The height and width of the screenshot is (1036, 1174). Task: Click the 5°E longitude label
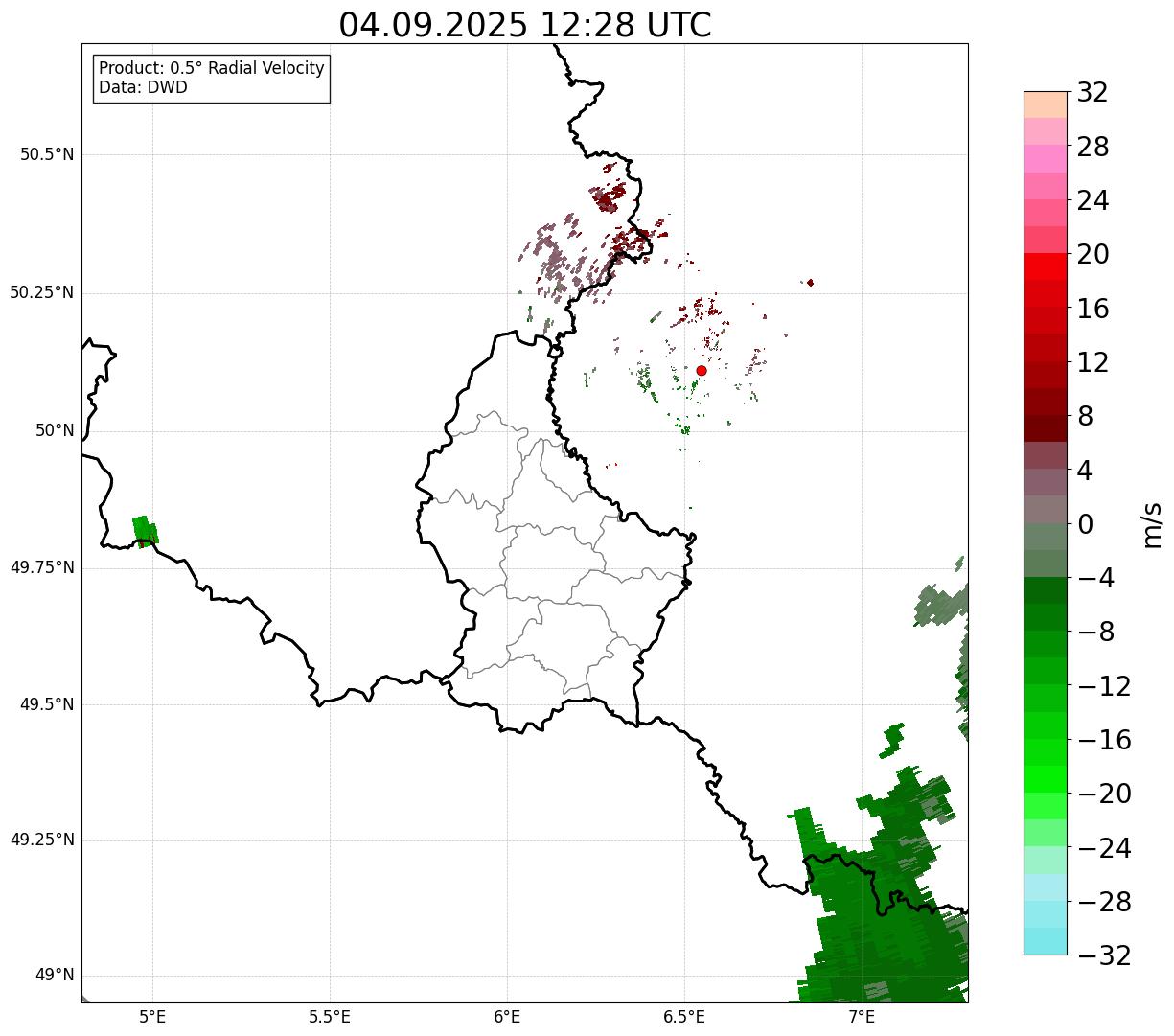[152, 1017]
